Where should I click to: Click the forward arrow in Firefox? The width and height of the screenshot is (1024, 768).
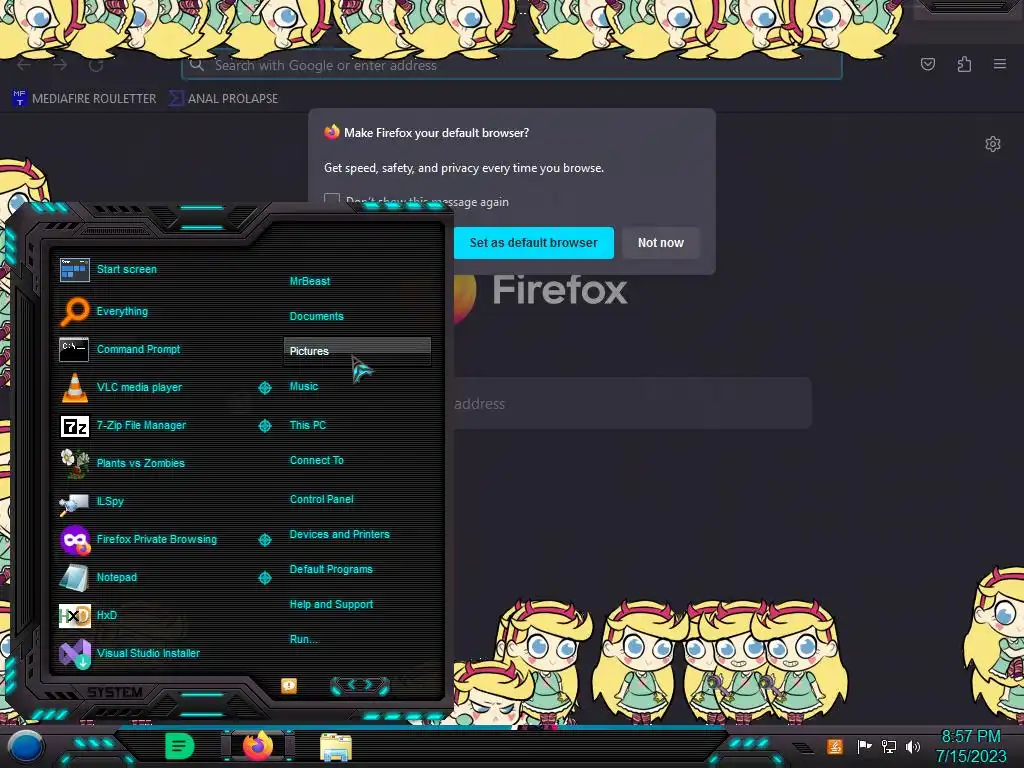tap(60, 65)
